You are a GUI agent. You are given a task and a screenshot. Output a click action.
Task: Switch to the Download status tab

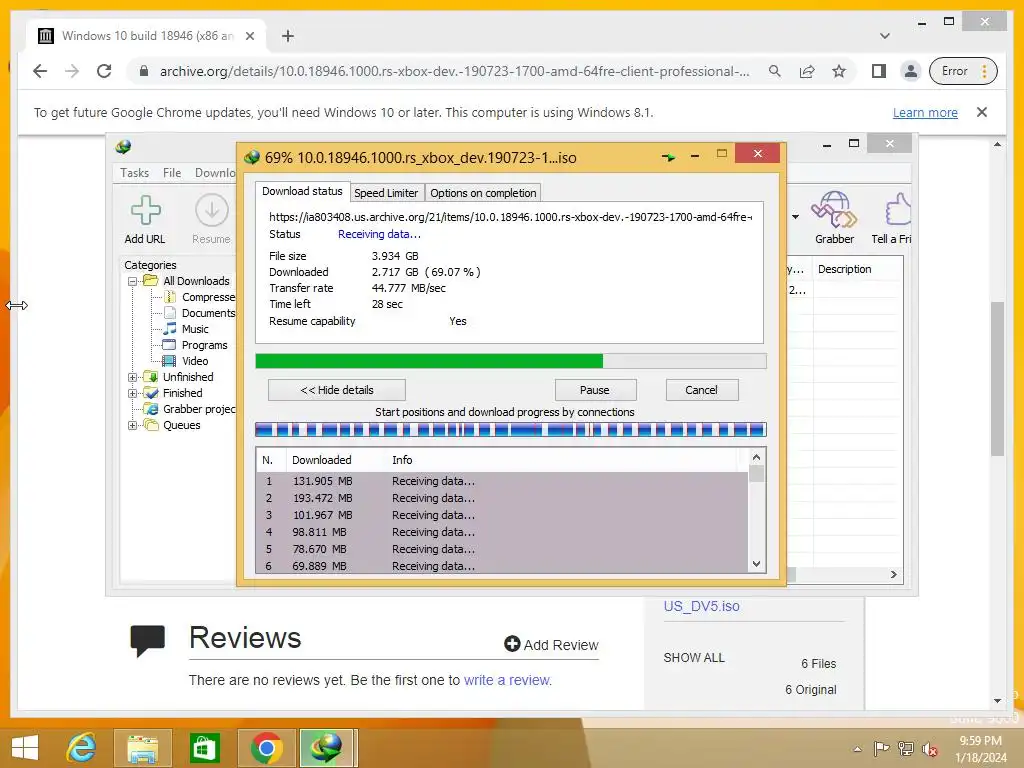(x=302, y=191)
